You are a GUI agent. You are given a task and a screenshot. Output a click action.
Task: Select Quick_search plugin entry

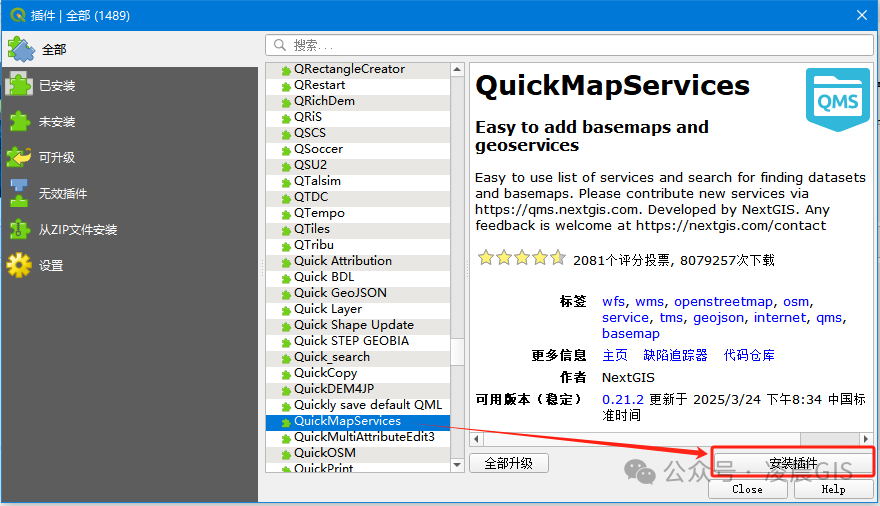pos(358,357)
